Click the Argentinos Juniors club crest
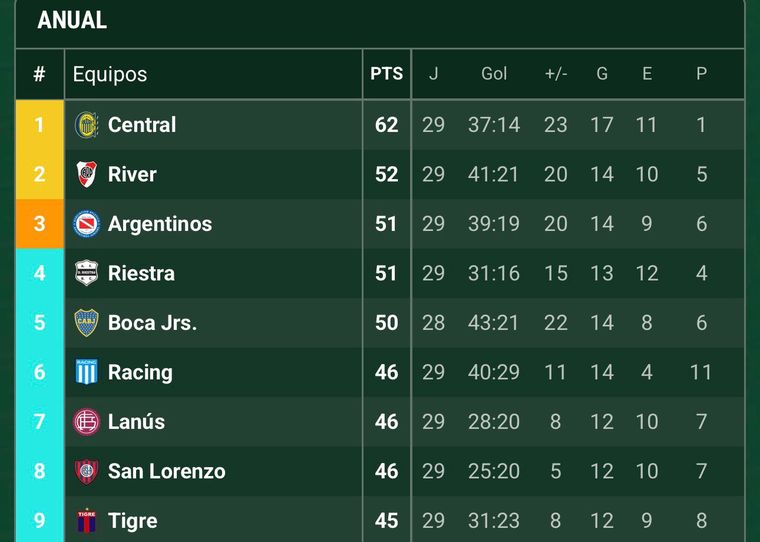The width and height of the screenshot is (760, 542). [87, 224]
